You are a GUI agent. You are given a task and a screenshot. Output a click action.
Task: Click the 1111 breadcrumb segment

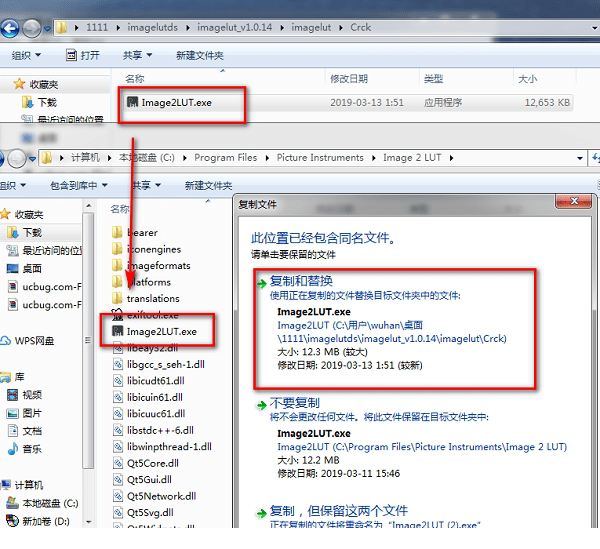pos(97,28)
